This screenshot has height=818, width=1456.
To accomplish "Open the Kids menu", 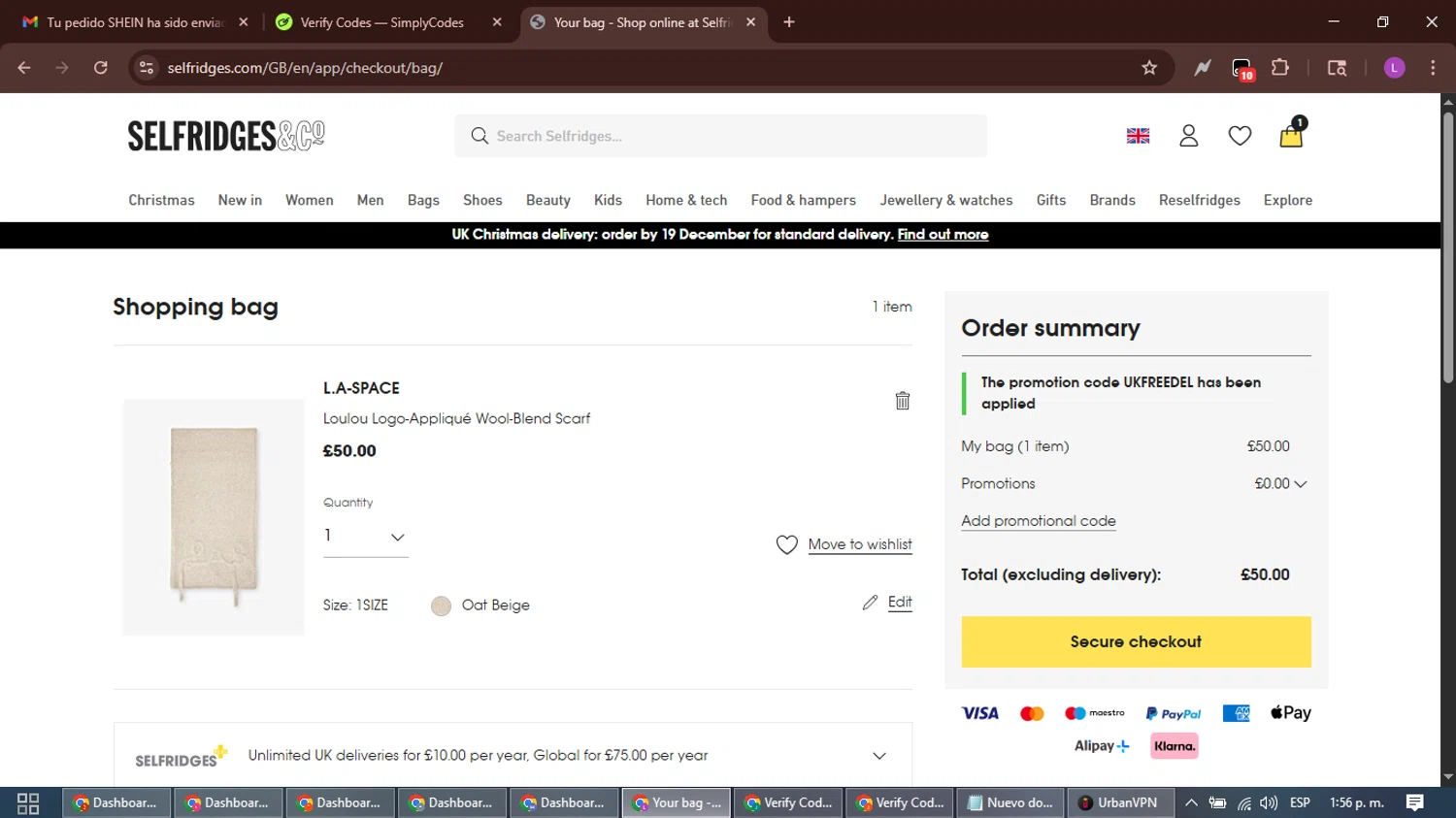I will click(608, 200).
